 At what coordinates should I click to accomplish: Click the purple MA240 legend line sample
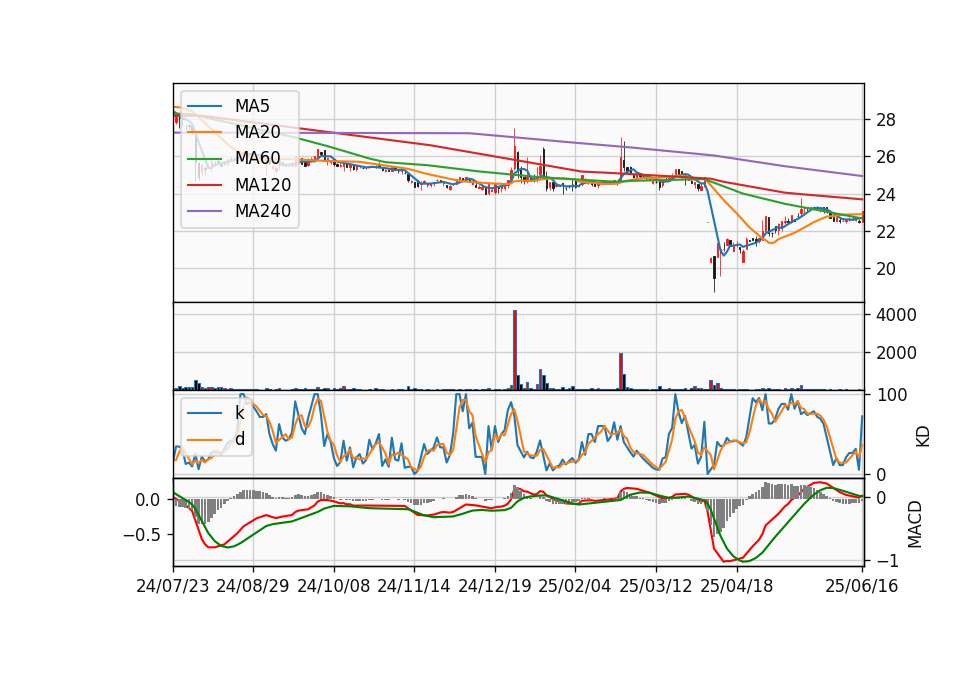pyautogui.click(x=204, y=211)
